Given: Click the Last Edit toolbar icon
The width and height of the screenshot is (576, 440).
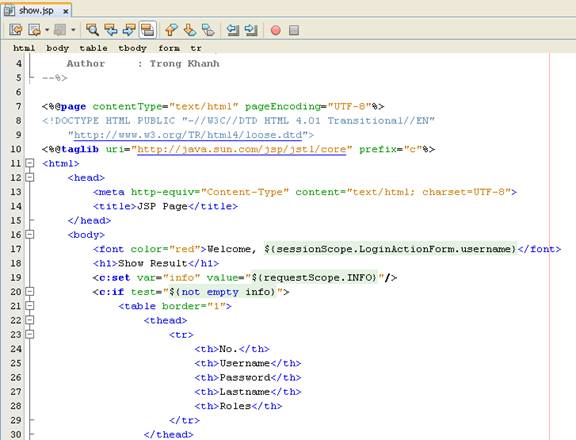Looking at the screenshot, I should point(16,30).
